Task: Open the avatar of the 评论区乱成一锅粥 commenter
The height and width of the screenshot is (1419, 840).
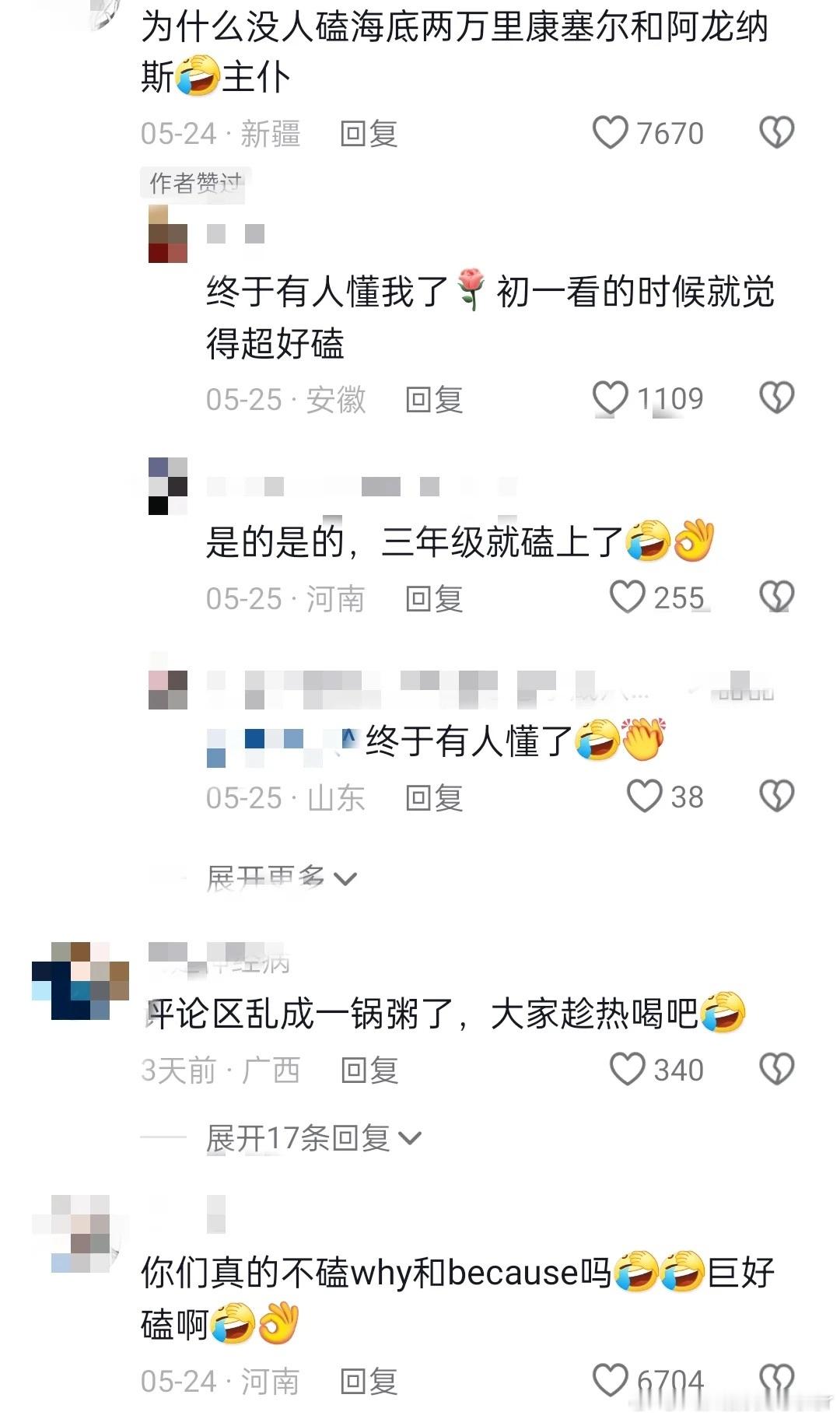Action: [x=80, y=980]
